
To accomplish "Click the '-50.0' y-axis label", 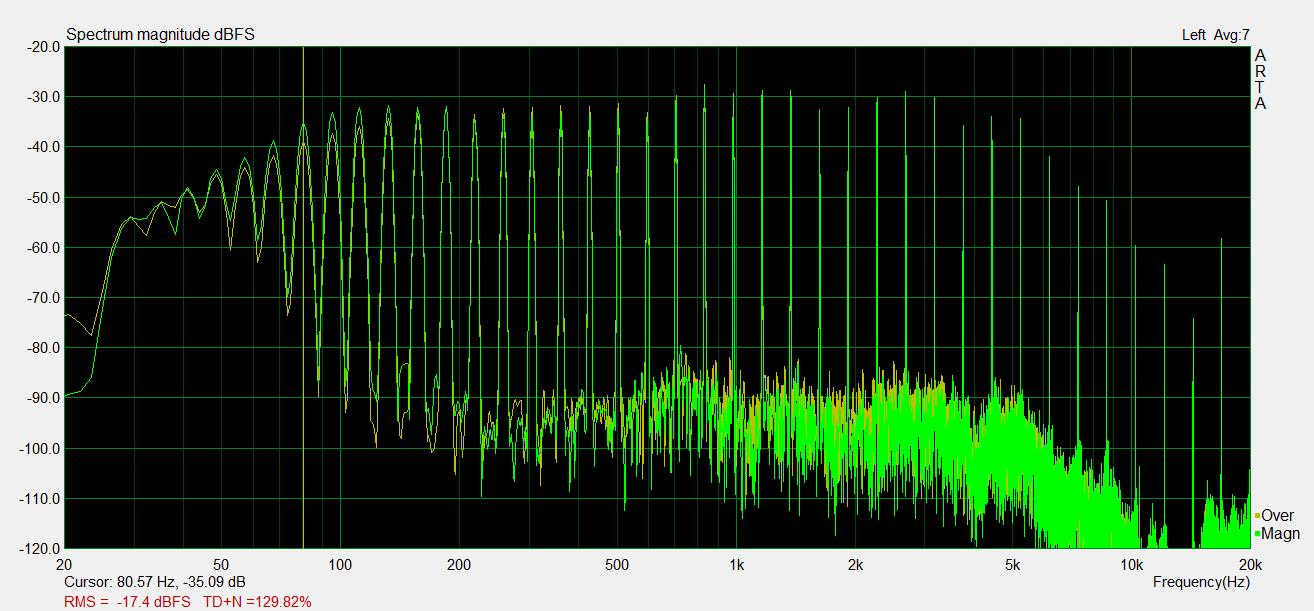I will pos(41,197).
